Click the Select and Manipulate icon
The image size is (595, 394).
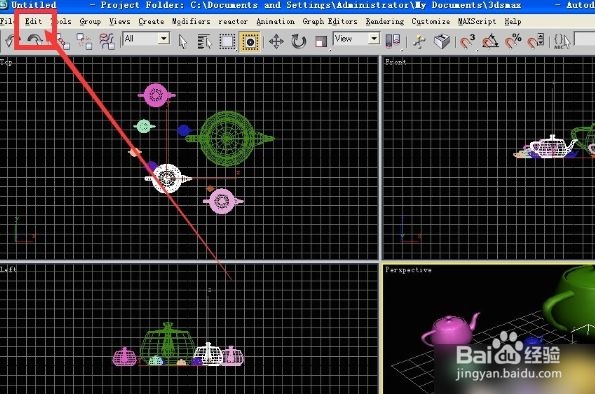[419, 41]
